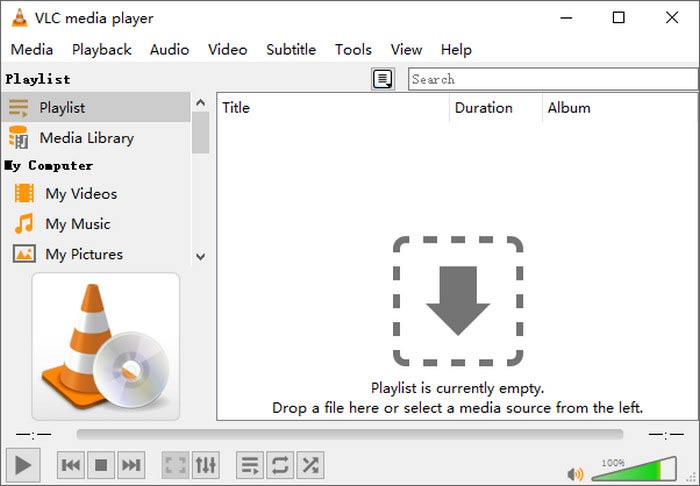Click the Media Library database icon
This screenshot has height=486, width=700.
[x=18, y=137]
